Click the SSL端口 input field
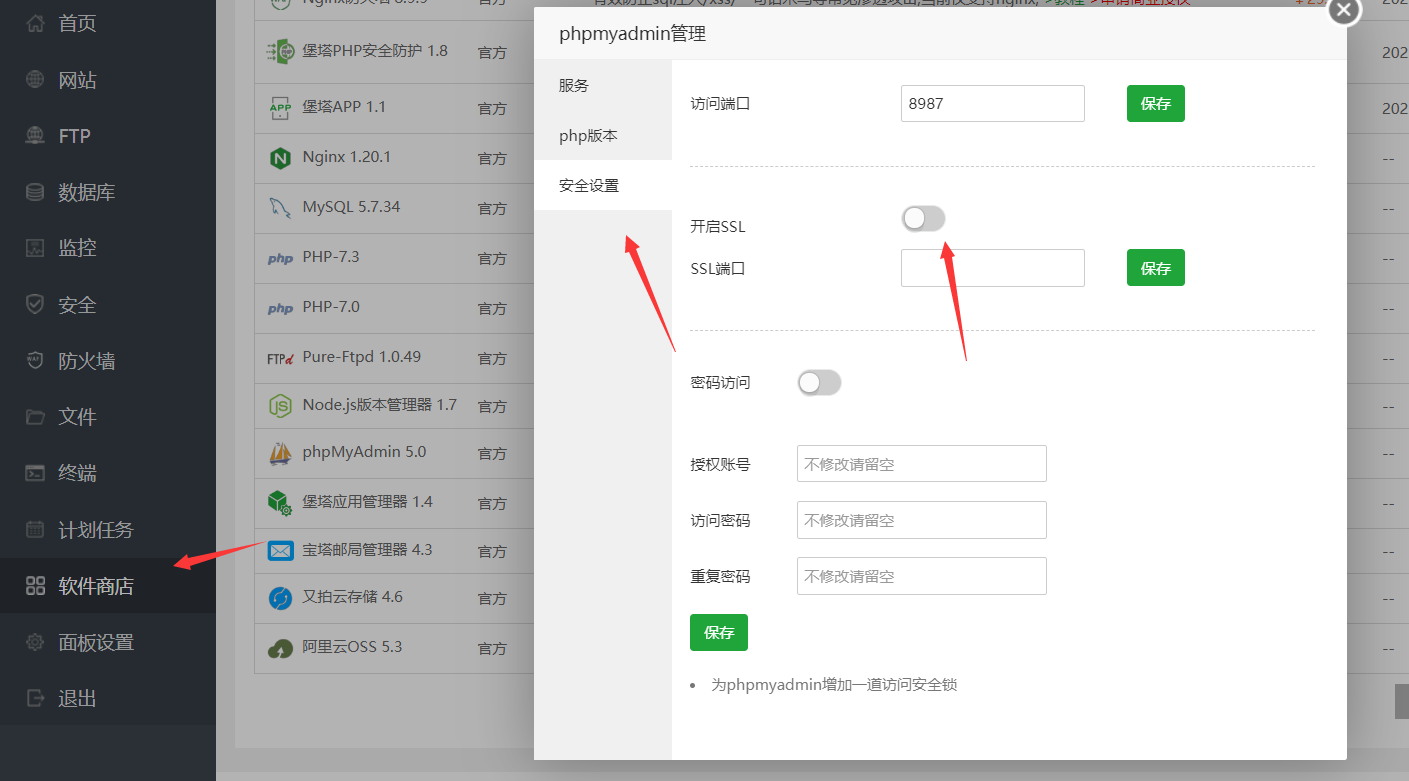The width and height of the screenshot is (1409, 781). click(x=993, y=268)
